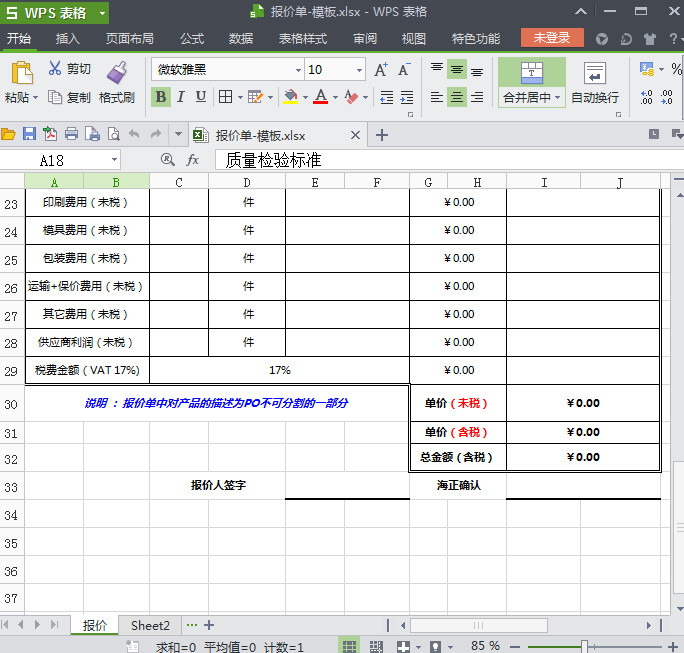Open the 数据 ribbon tab
The image size is (684, 653).
(x=241, y=39)
